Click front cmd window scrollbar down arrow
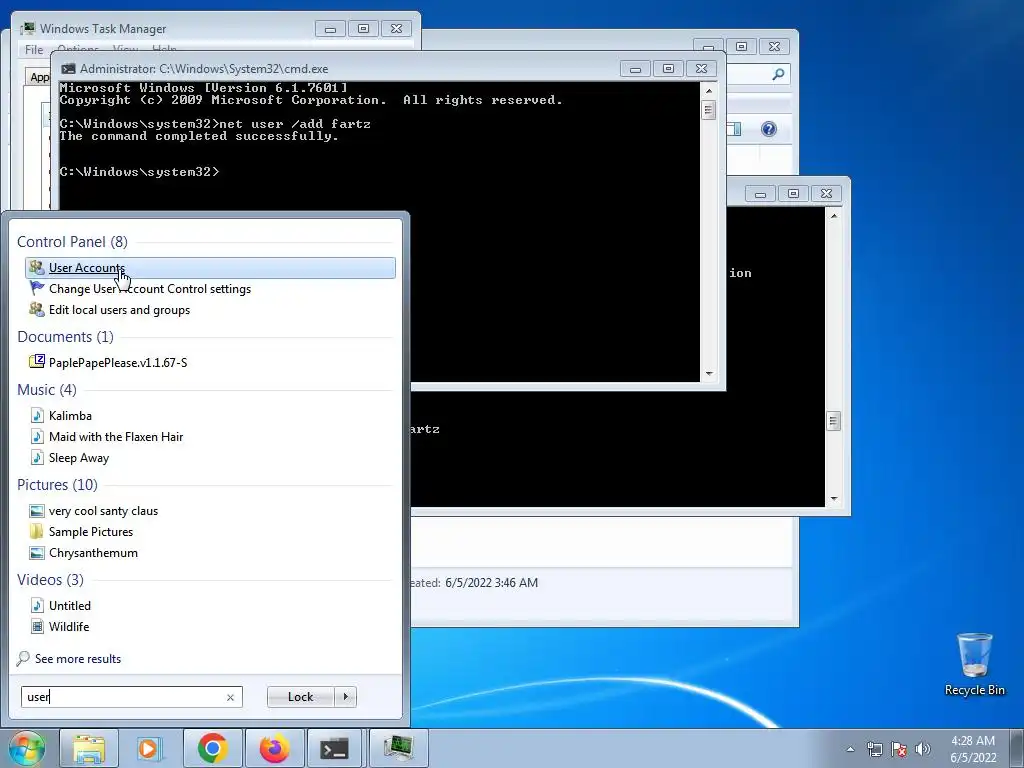Image resolution: width=1024 pixels, height=768 pixels. pos(709,374)
